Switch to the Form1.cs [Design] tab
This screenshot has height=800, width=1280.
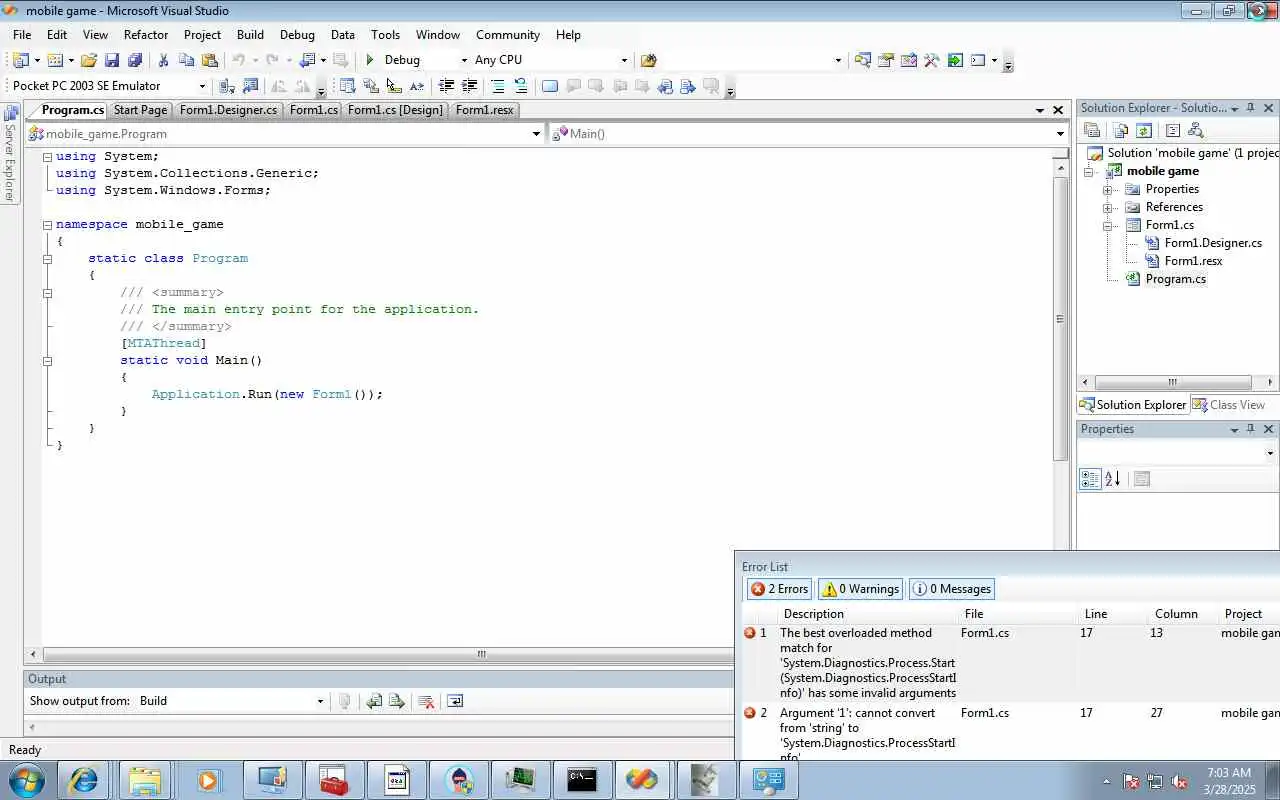click(x=395, y=110)
